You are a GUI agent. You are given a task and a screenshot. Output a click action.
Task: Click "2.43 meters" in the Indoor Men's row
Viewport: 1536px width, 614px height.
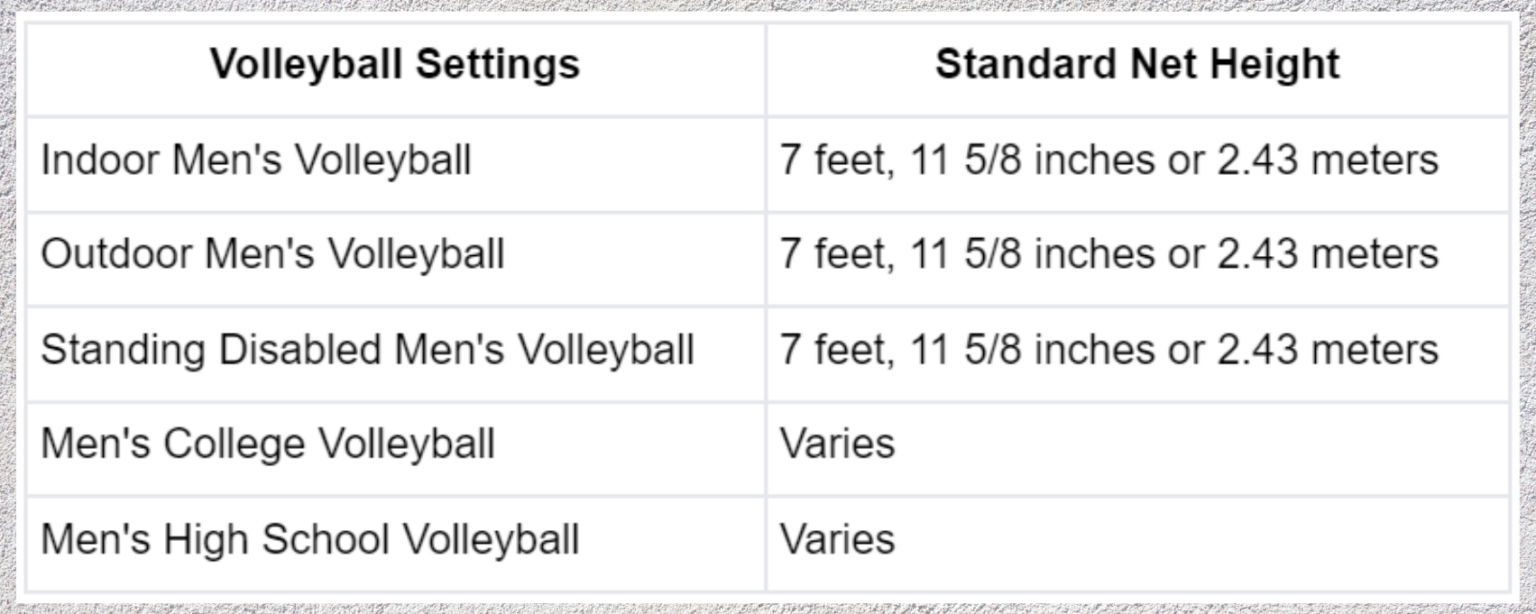pos(1327,160)
